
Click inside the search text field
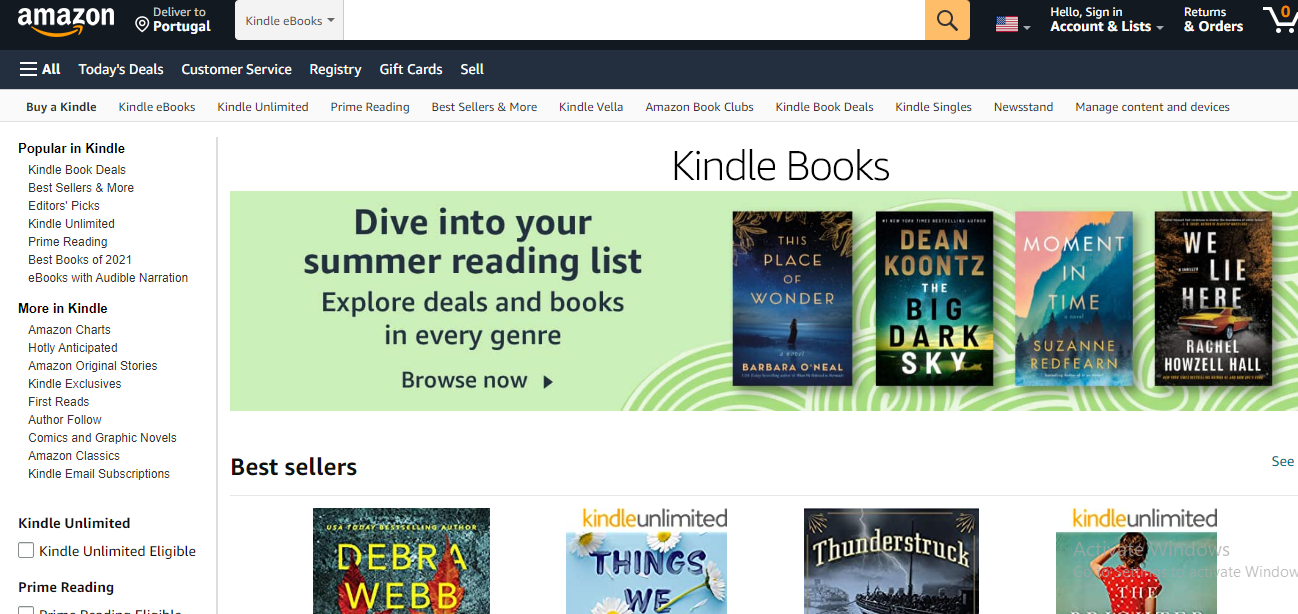pyautogui.click(x=634, y=20)
